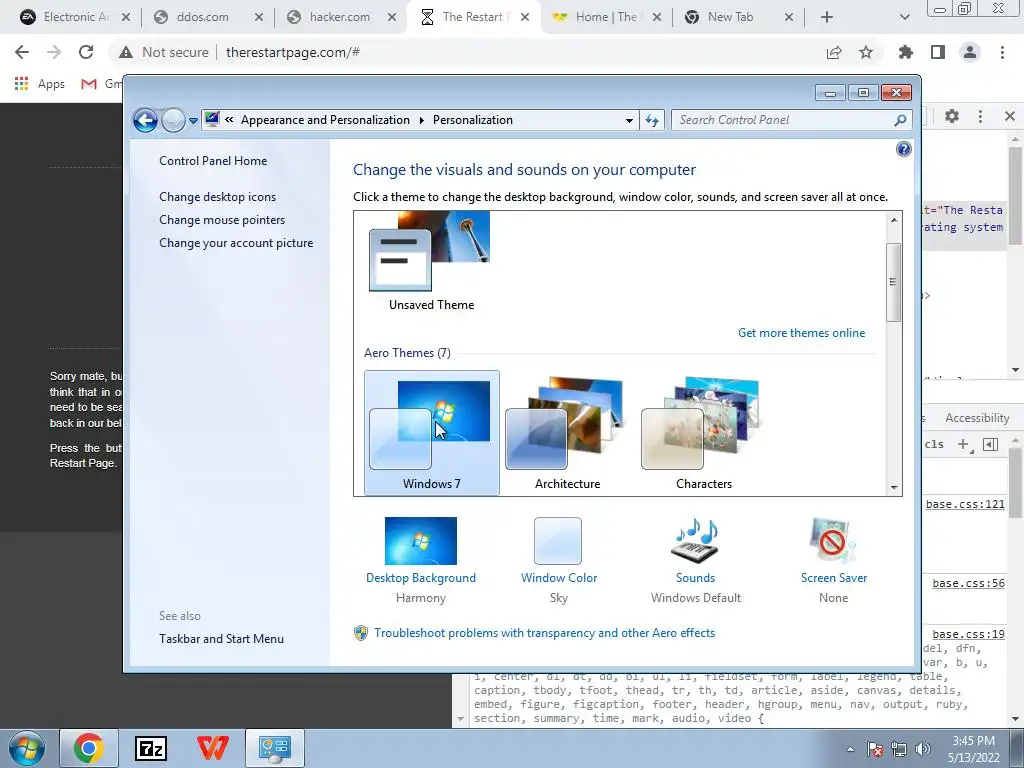Click the Control Panel forward arrow button

click(173, 120)
